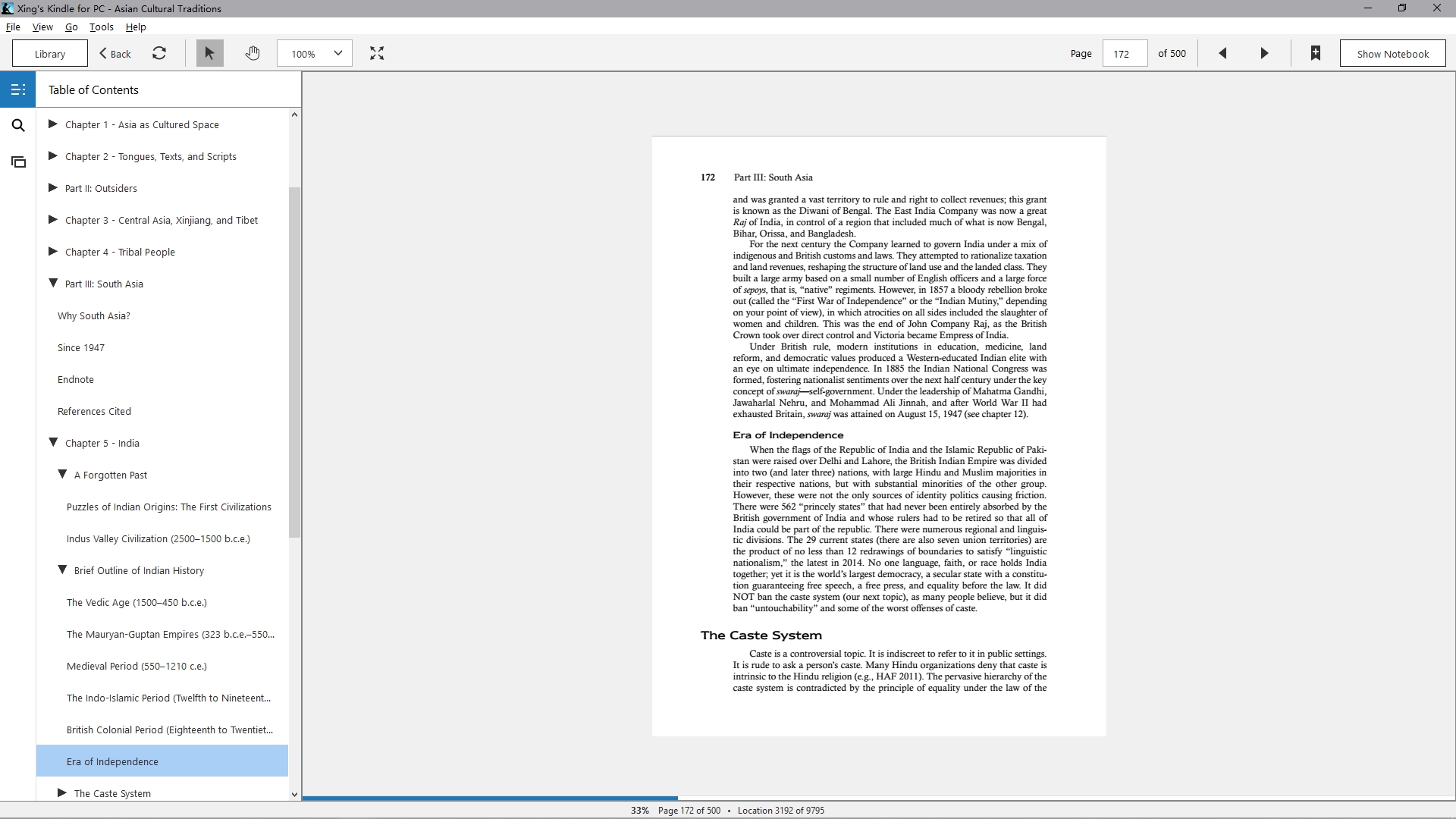This screenshot has width=1456, height=819.
Task: Select the hand pan tool
Action: pos(253,53)
